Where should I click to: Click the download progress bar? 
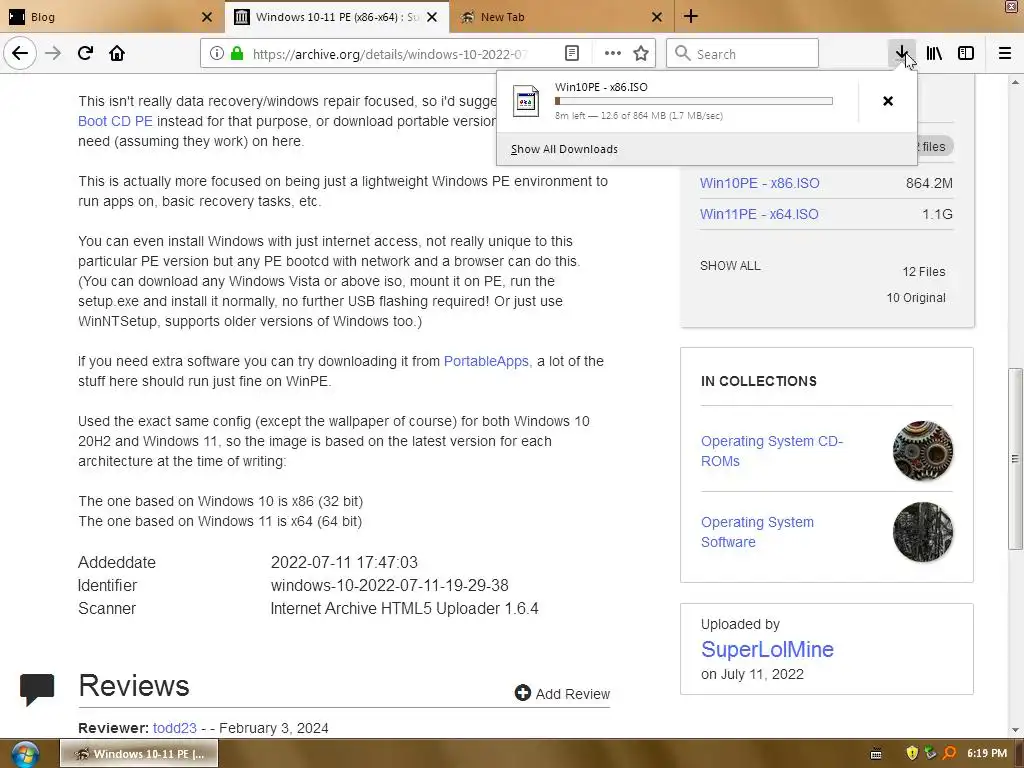694,101
